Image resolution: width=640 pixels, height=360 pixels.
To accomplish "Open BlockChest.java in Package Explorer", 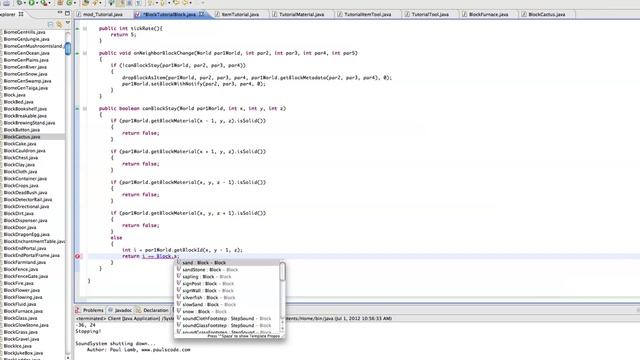I will pos(21,158).
